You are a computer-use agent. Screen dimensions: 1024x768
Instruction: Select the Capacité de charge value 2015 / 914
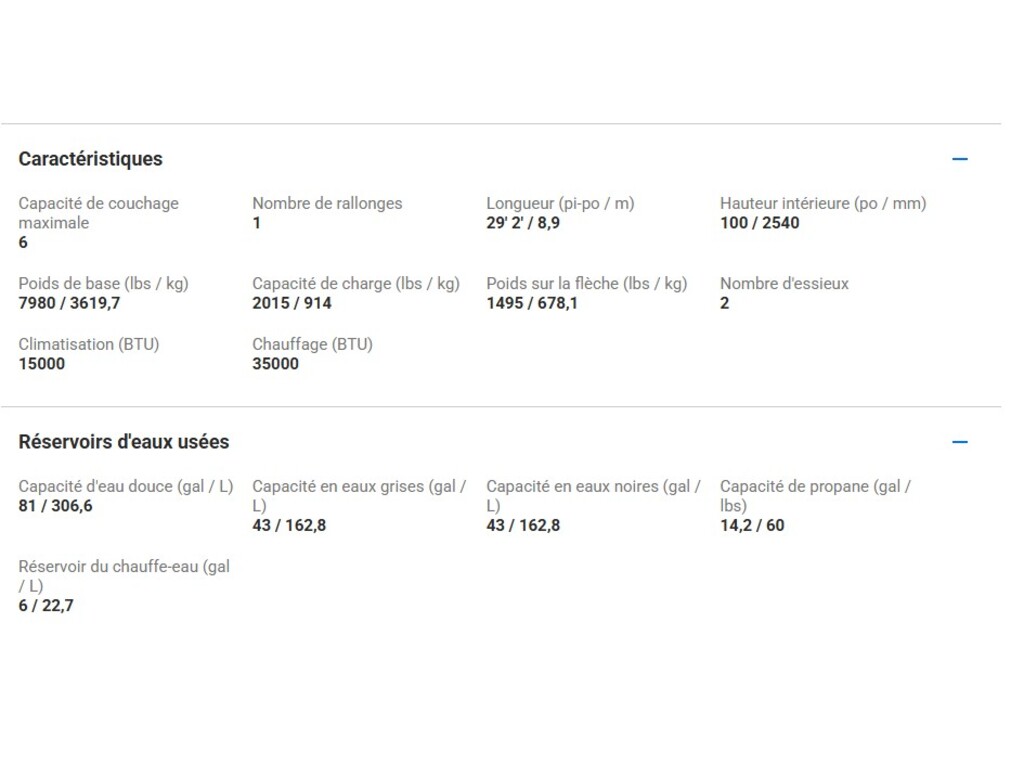point(292,303)
